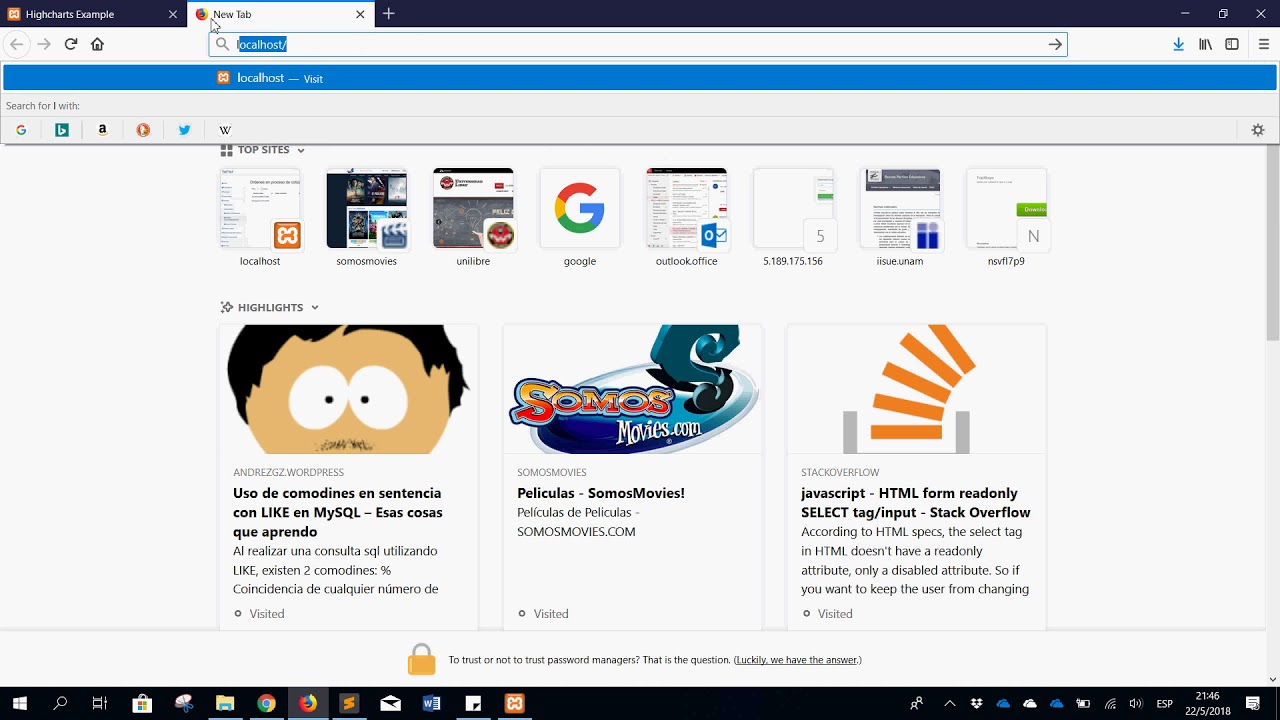Open a new tab with plus button
The image size is (1280, 720).
click(389, 14)
